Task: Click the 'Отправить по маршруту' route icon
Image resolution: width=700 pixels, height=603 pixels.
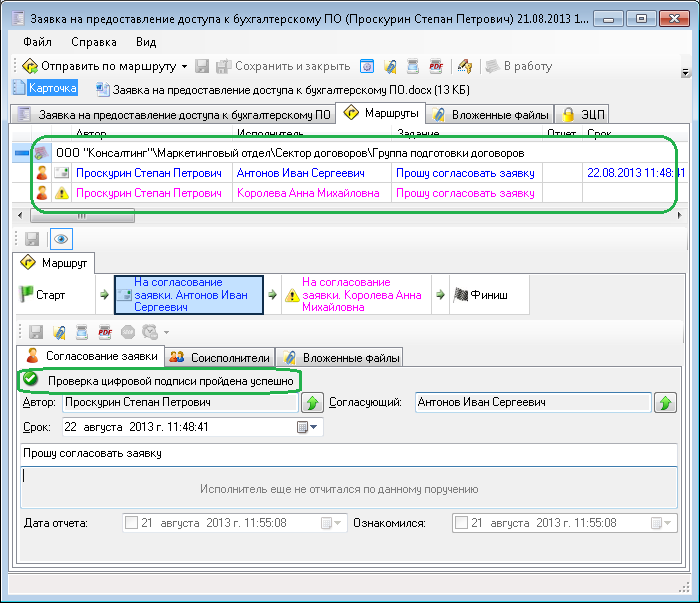Action: pyautogui.click(x=29, y=66)
